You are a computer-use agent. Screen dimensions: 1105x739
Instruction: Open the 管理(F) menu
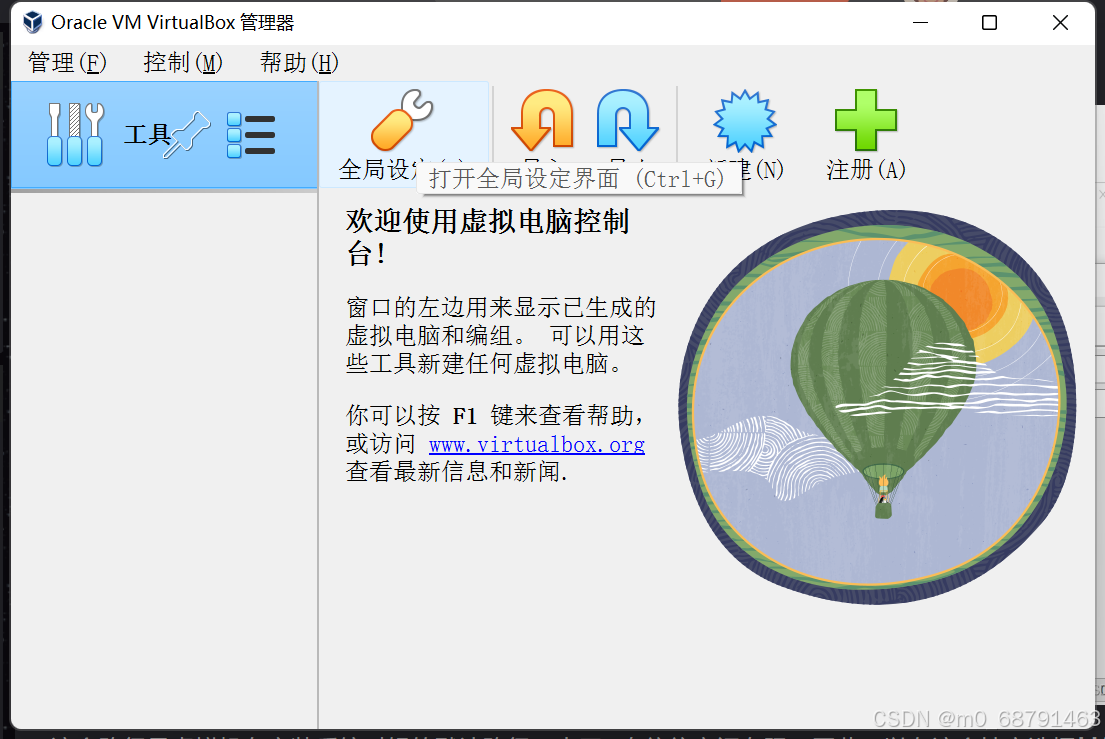click(67, 63)
